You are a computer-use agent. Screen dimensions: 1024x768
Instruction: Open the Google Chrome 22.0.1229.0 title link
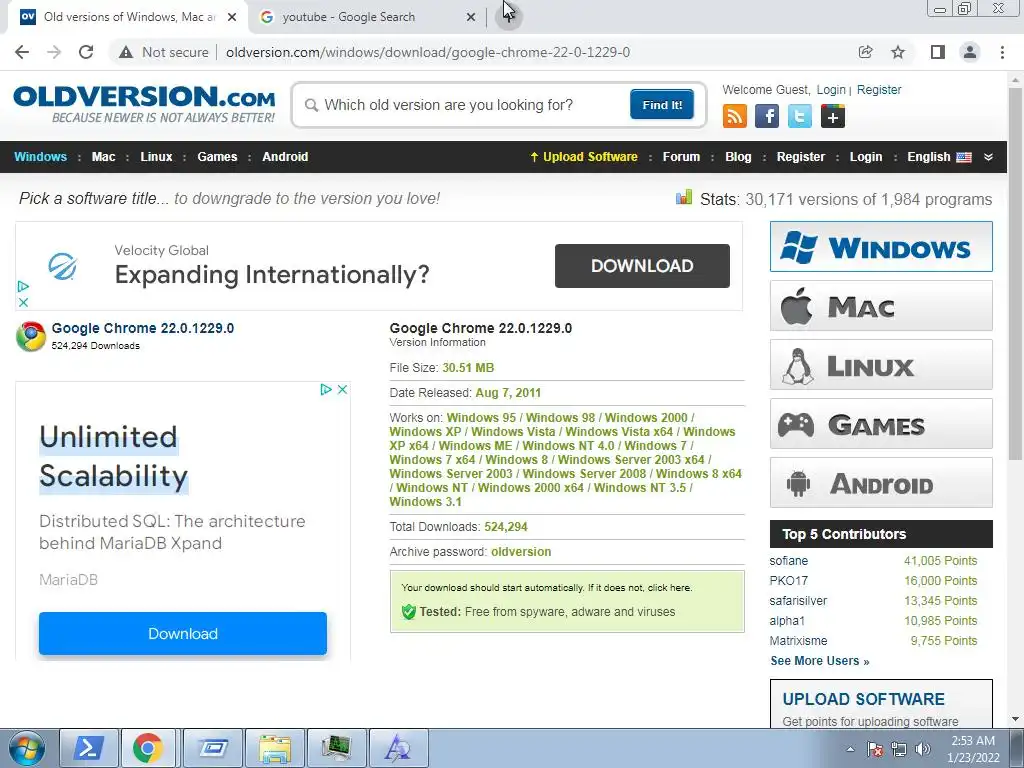pos(142,328)
